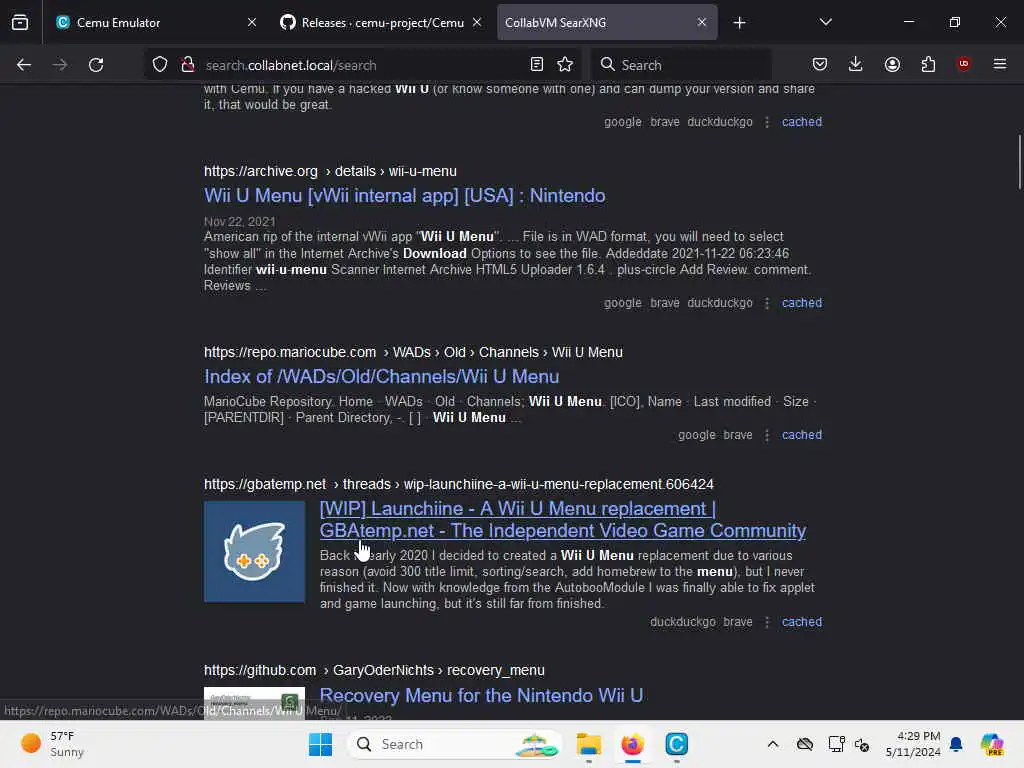Close the CollabVM SearXNG tab
Viewport: 1024px width, 768px height.
702,22
